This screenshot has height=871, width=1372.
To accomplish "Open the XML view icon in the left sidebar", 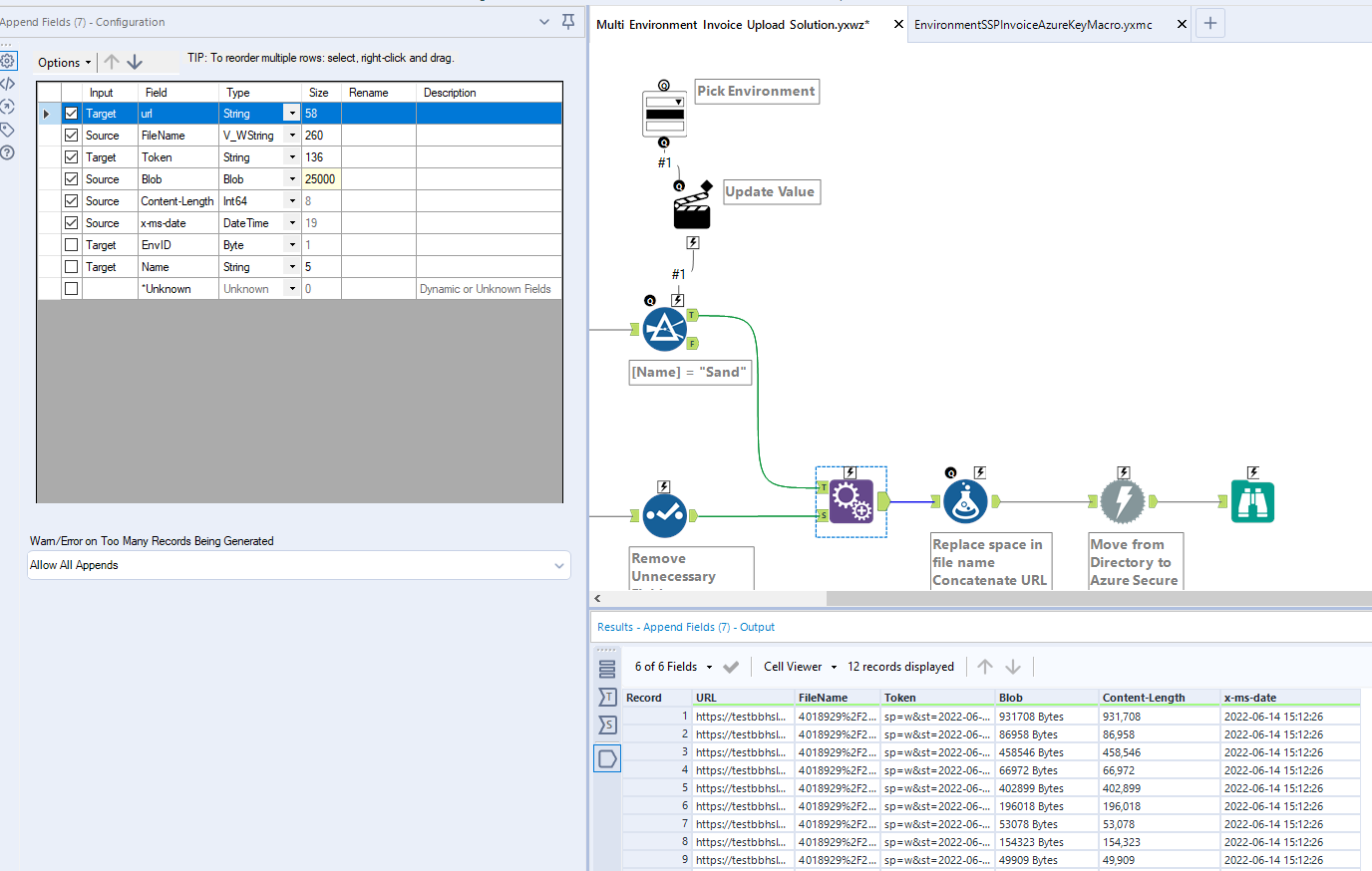I will pos(8,84).
